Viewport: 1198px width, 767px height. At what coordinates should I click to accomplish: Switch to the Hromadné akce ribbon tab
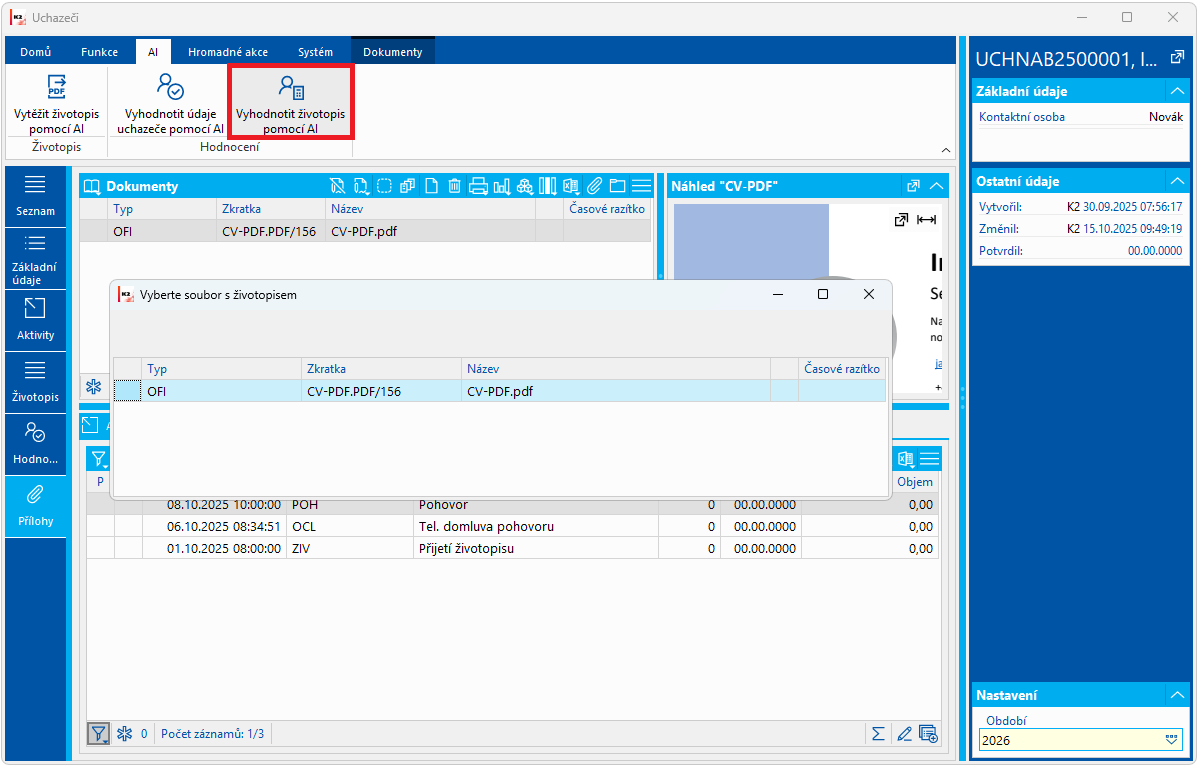tap(228, 52)
